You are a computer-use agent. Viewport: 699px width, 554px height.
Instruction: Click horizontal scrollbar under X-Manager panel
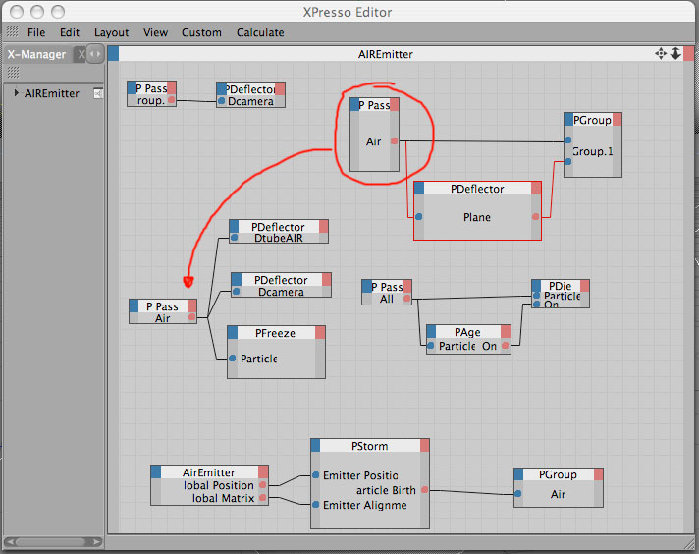pos(53,542)
